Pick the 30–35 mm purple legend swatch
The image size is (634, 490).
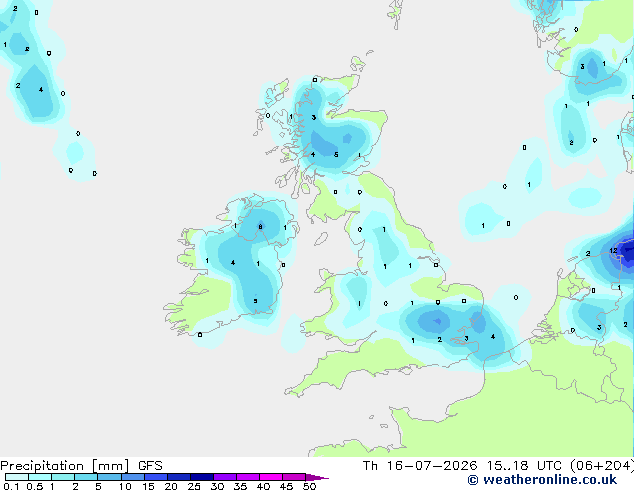coord(225,477)
